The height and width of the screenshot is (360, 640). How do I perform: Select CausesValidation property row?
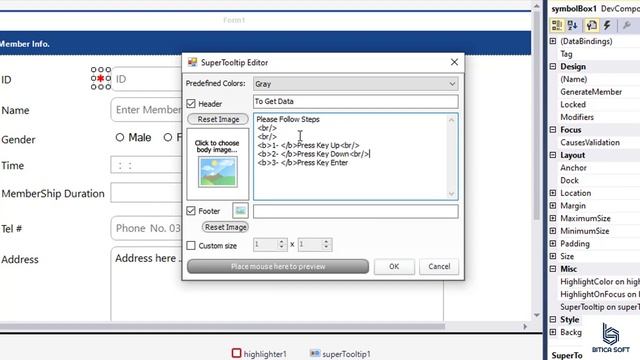coord(595,142)
